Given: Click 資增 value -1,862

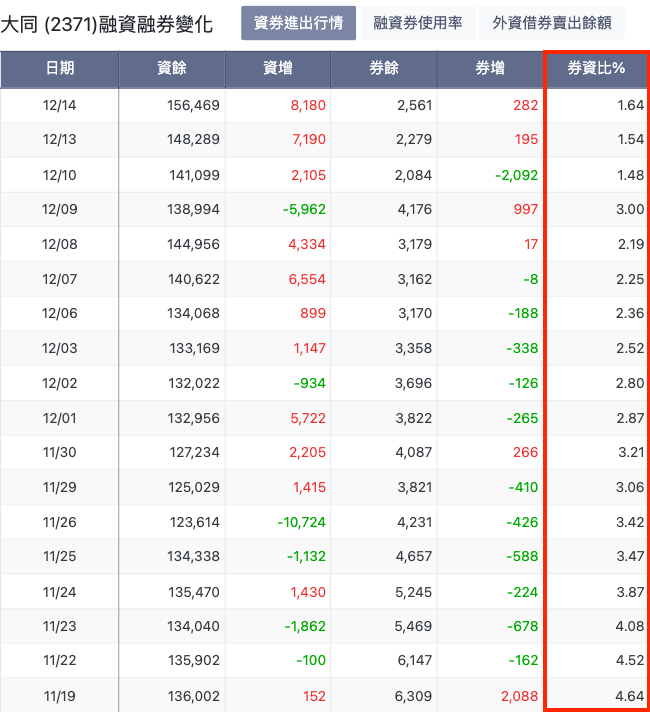Looking at the screenshot, I should click(x=305, y=626).
